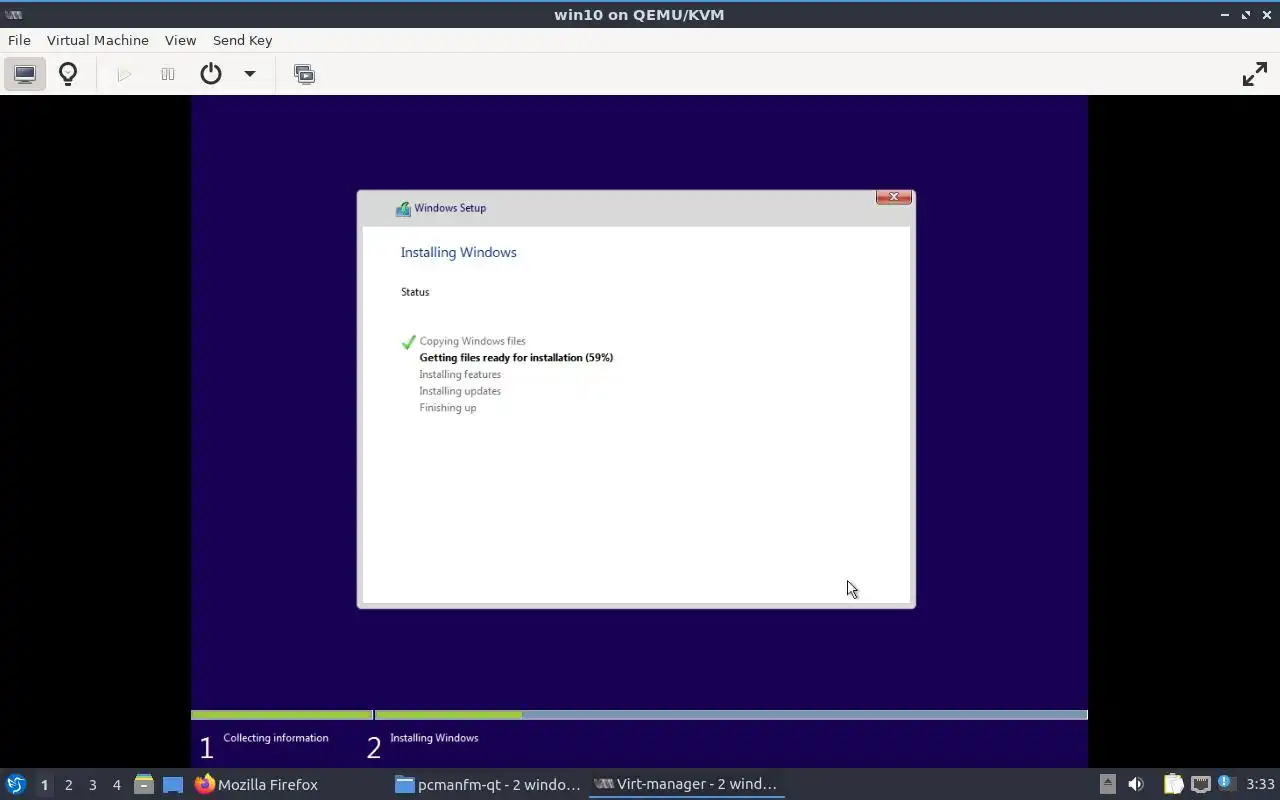This screenshot has height=800, width=1280.
Task: Expand the shutdown options dropdown arrow
Action: pyautogui.click(x=250, y=74)
